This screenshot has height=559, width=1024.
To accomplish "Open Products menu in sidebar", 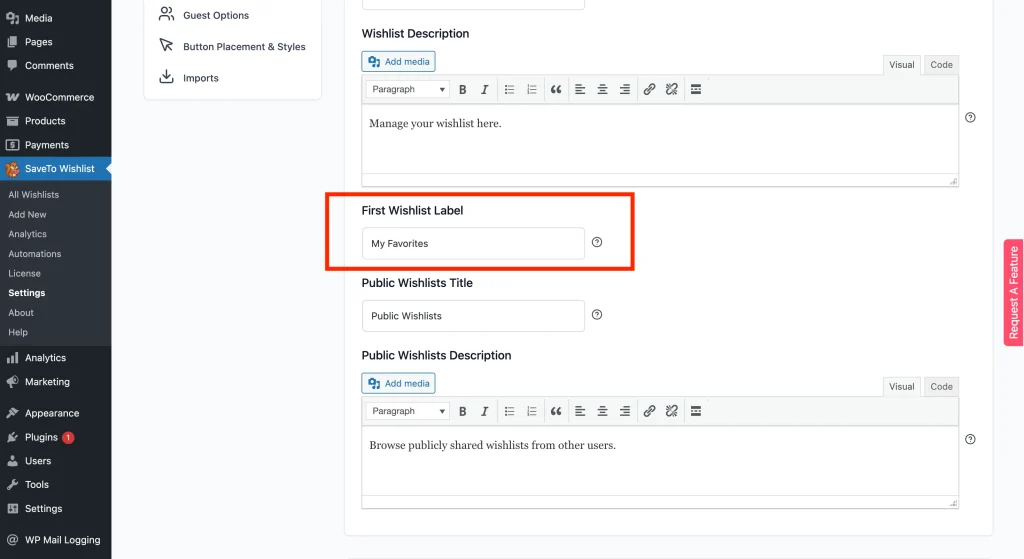I will tap(56, 121).
